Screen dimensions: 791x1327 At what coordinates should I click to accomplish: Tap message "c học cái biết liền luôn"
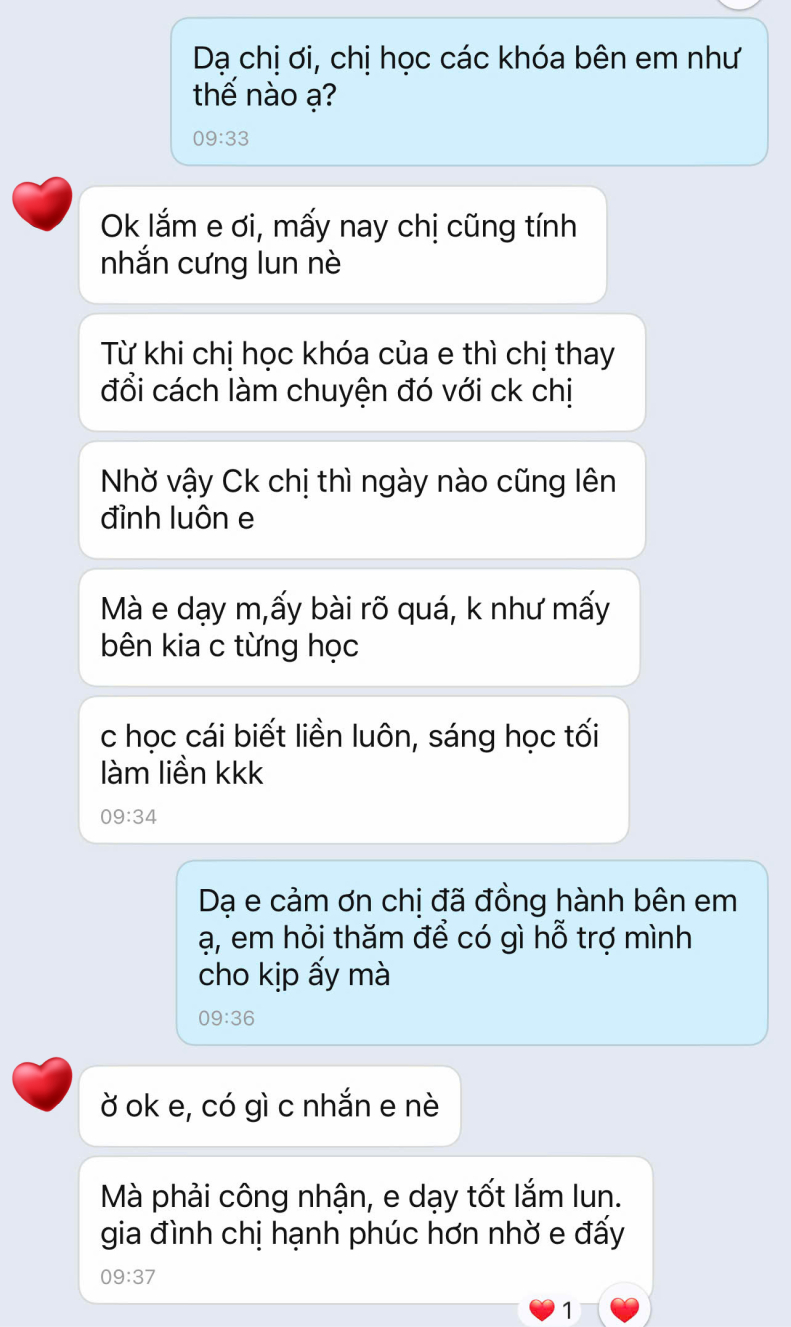point(354,770)
